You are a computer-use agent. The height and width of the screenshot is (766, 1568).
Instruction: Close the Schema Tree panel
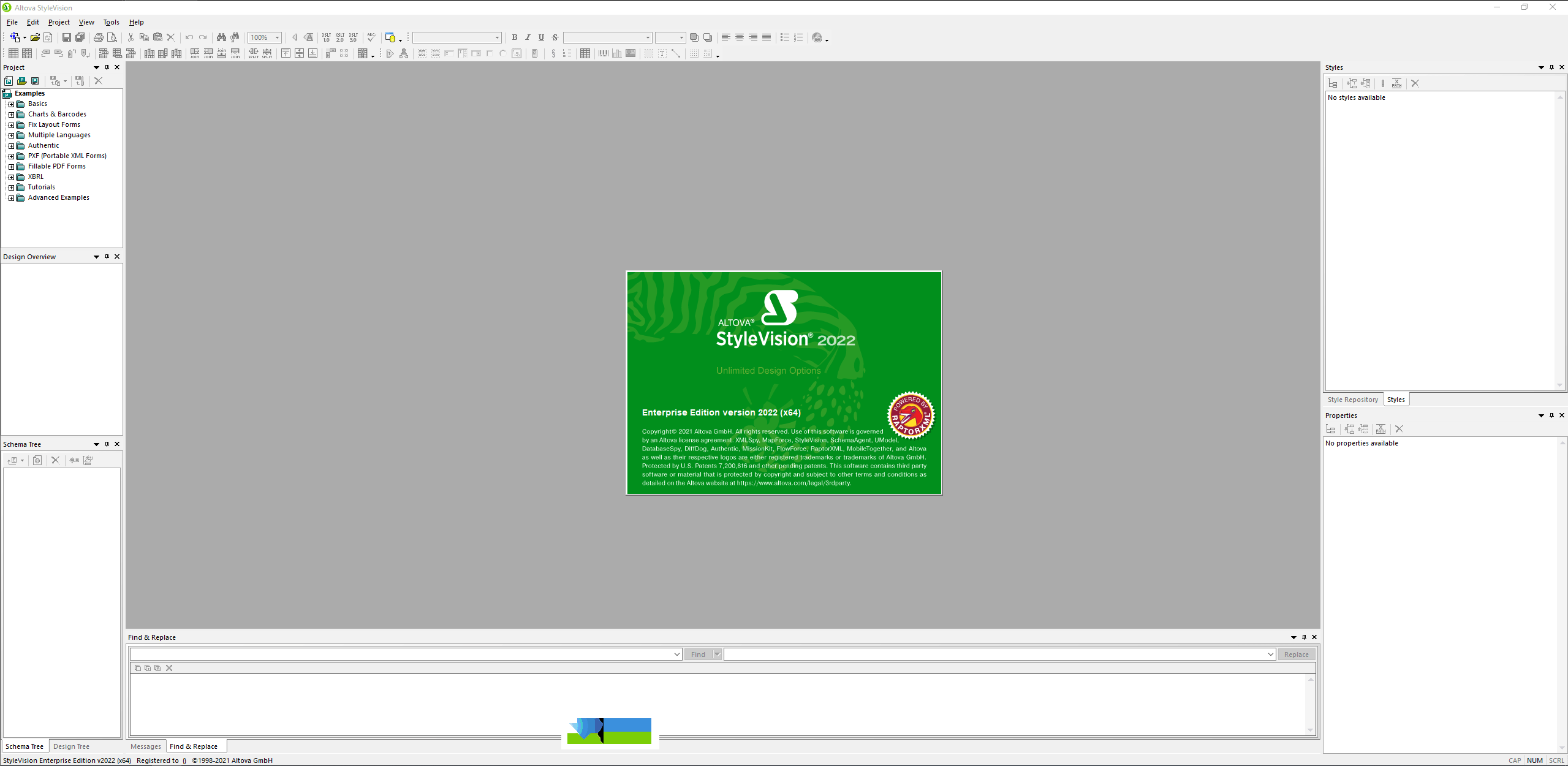117,444
